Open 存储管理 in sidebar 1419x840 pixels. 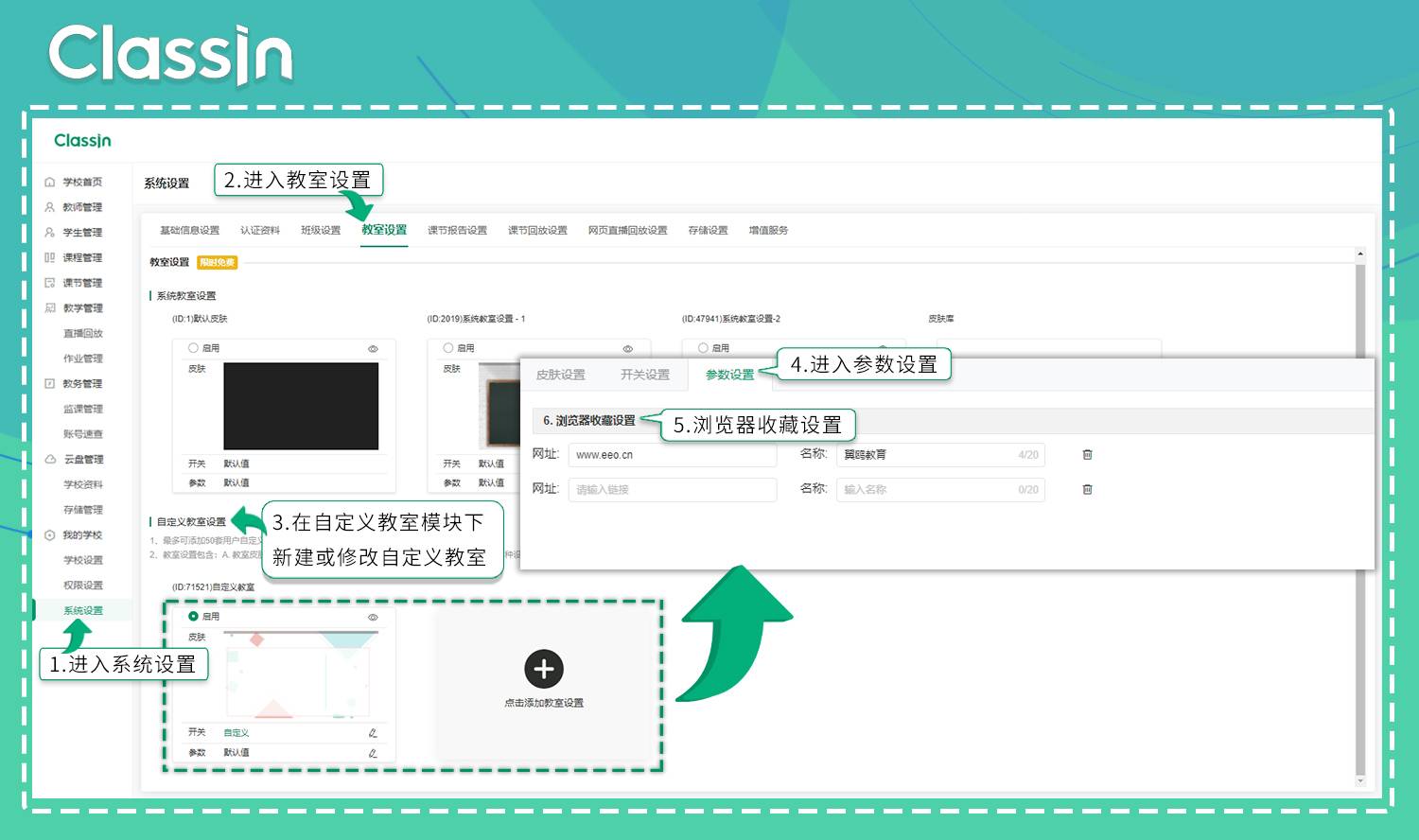click(83, 510)
